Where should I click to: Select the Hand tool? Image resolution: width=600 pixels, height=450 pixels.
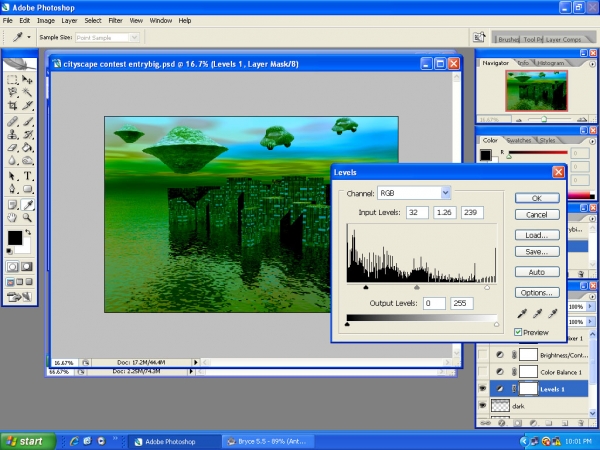pos(12,218)
